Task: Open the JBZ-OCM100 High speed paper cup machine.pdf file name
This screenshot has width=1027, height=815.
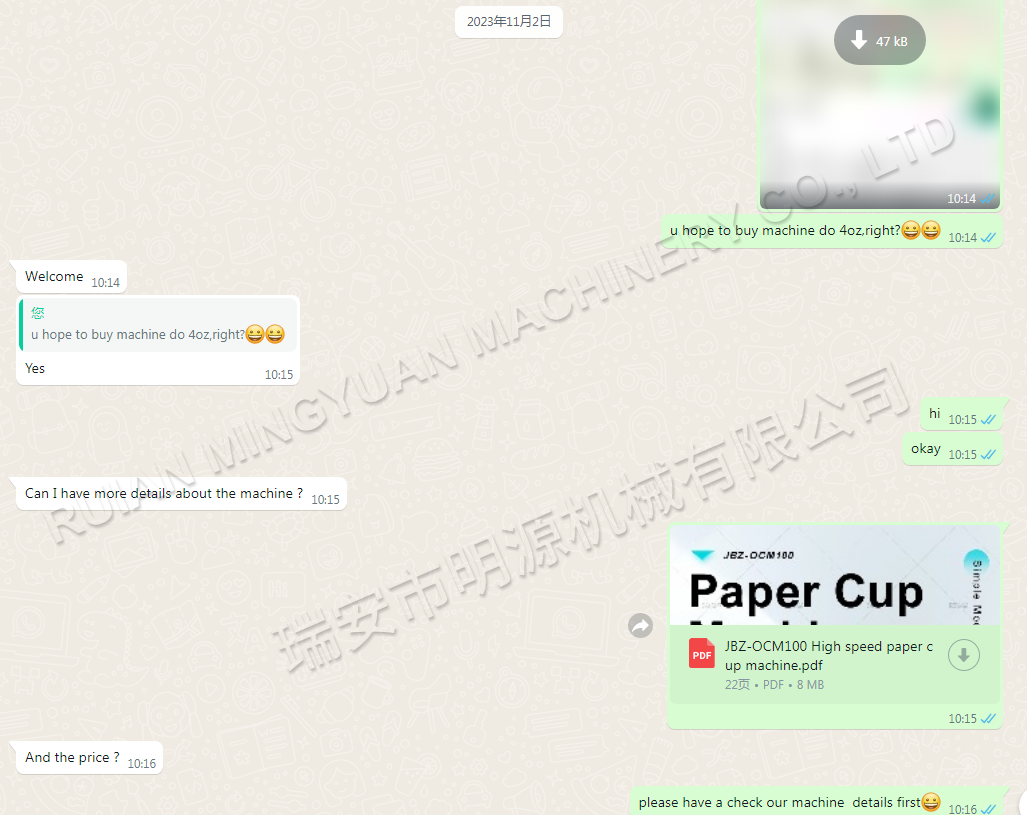Action: (828, 656)
